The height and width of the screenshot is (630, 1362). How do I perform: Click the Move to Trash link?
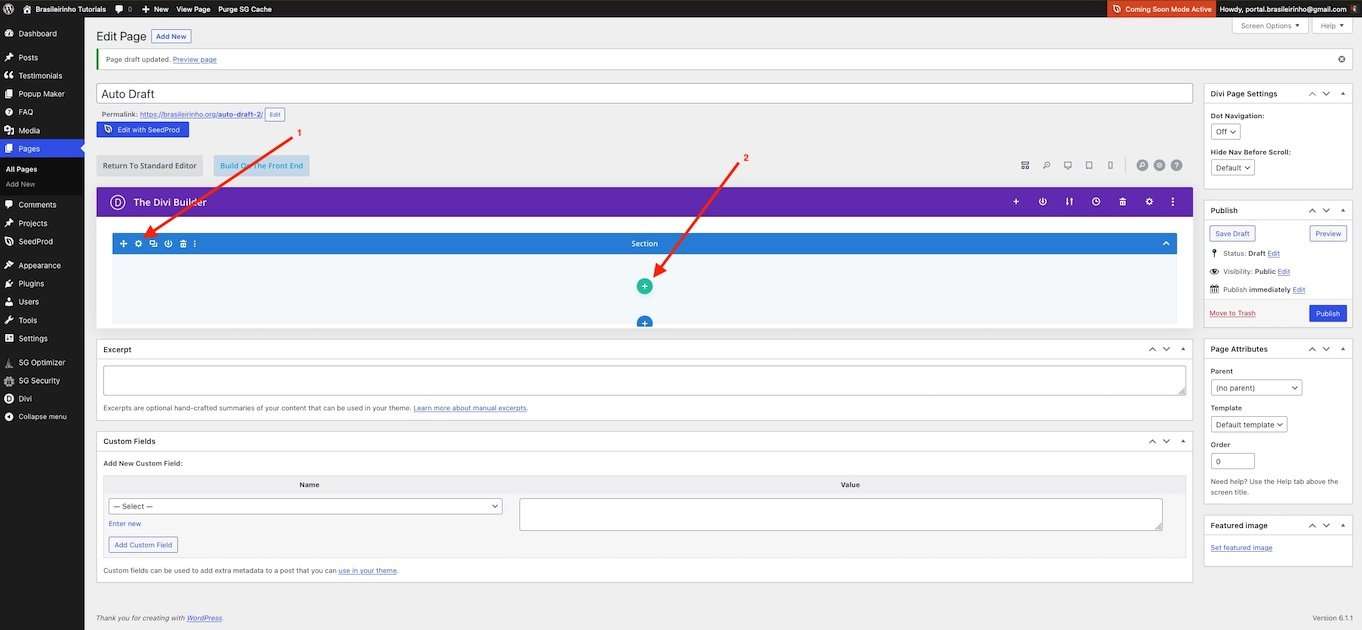click(1232, 313)
